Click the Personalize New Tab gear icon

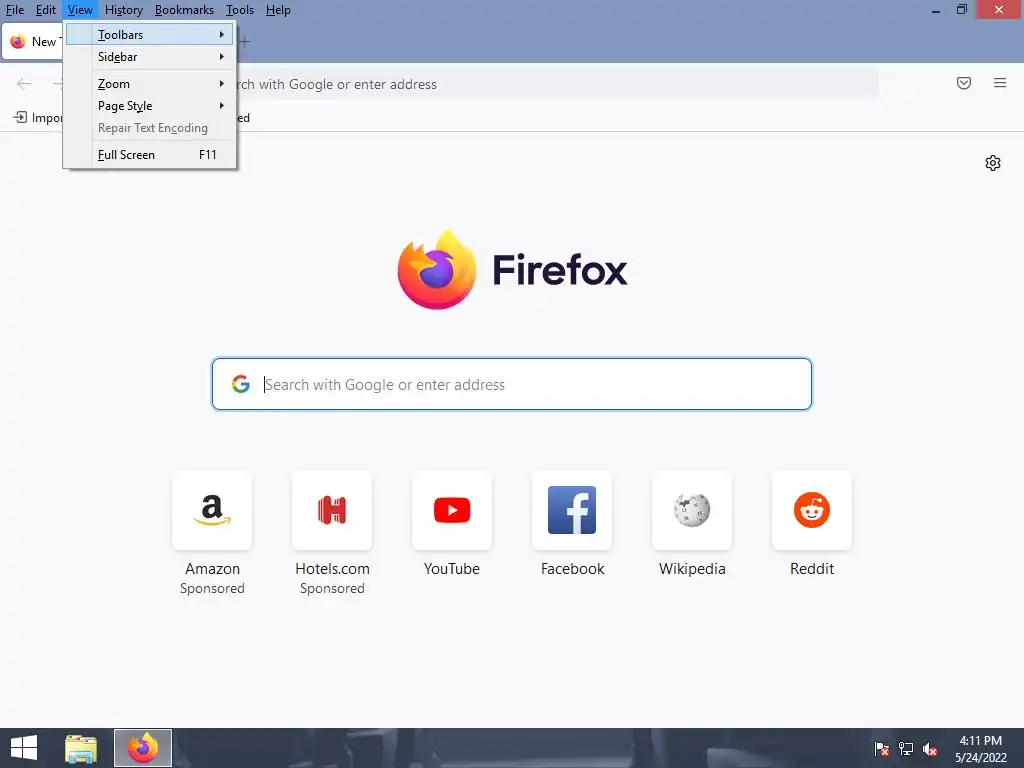click(993, 163)
